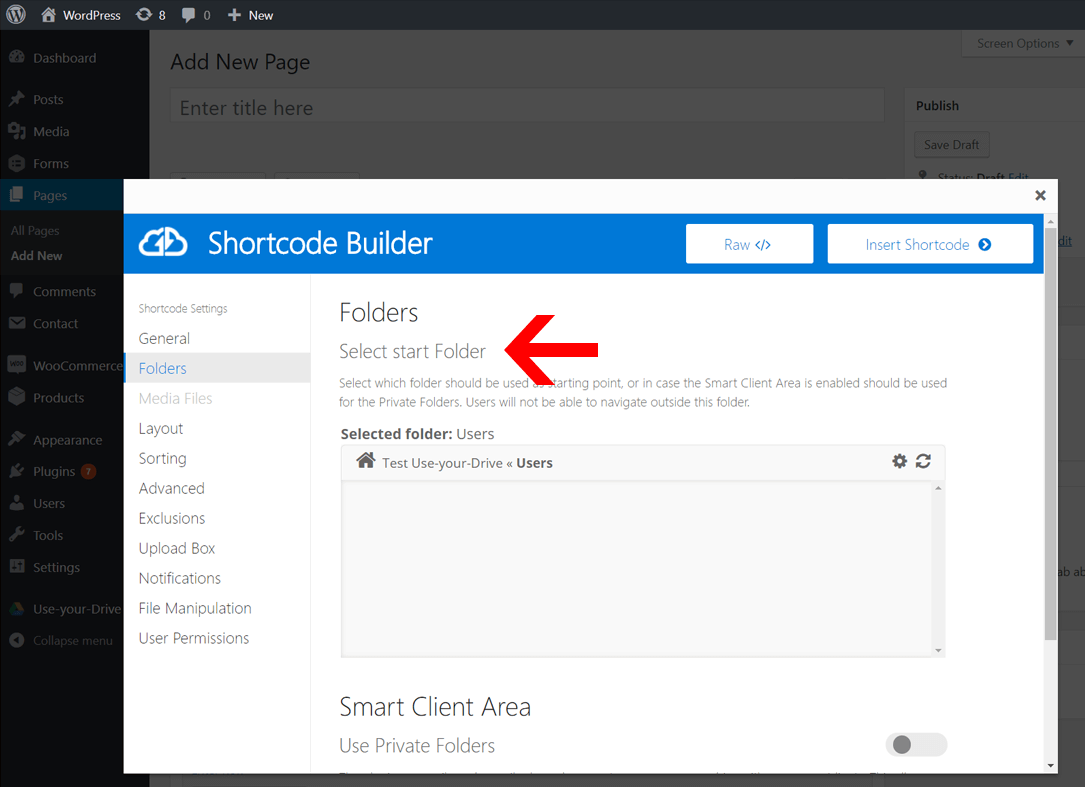Viewport: 1085px width, 787px height.
Task: Open Forms in the admin sidebar
Action: coord(51,164)
